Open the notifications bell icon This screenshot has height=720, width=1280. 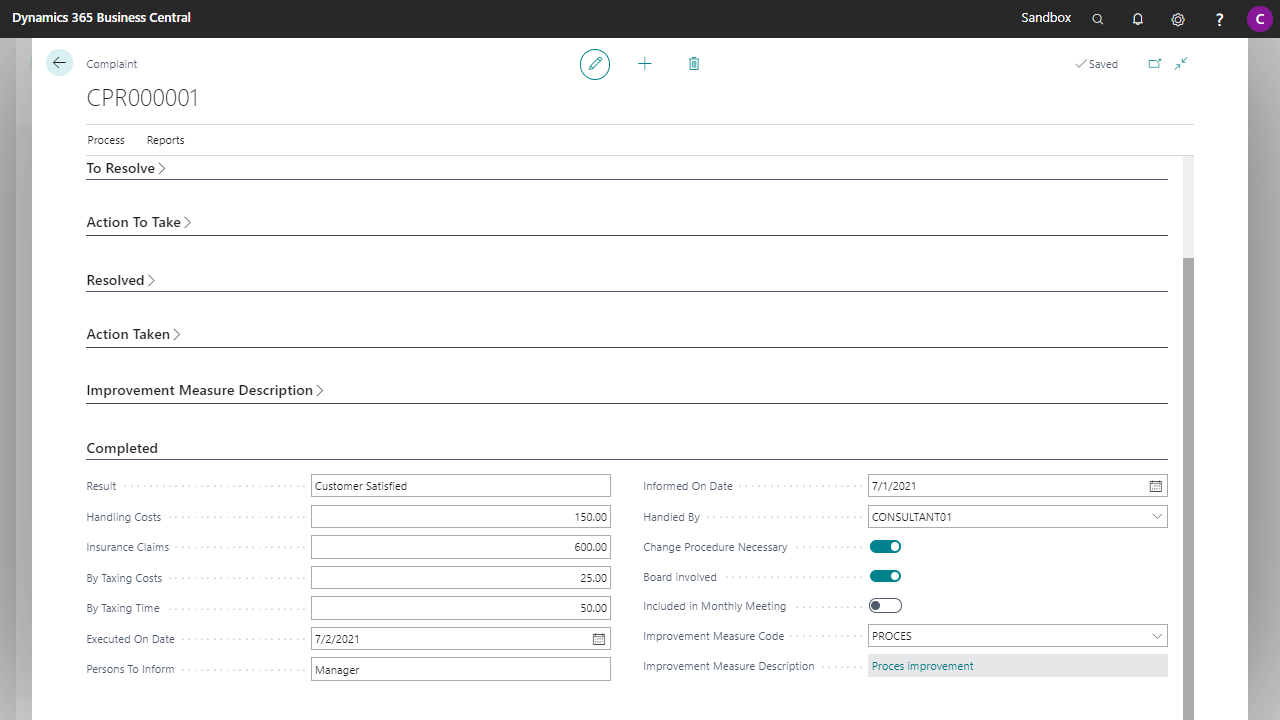pos(1138,19)
